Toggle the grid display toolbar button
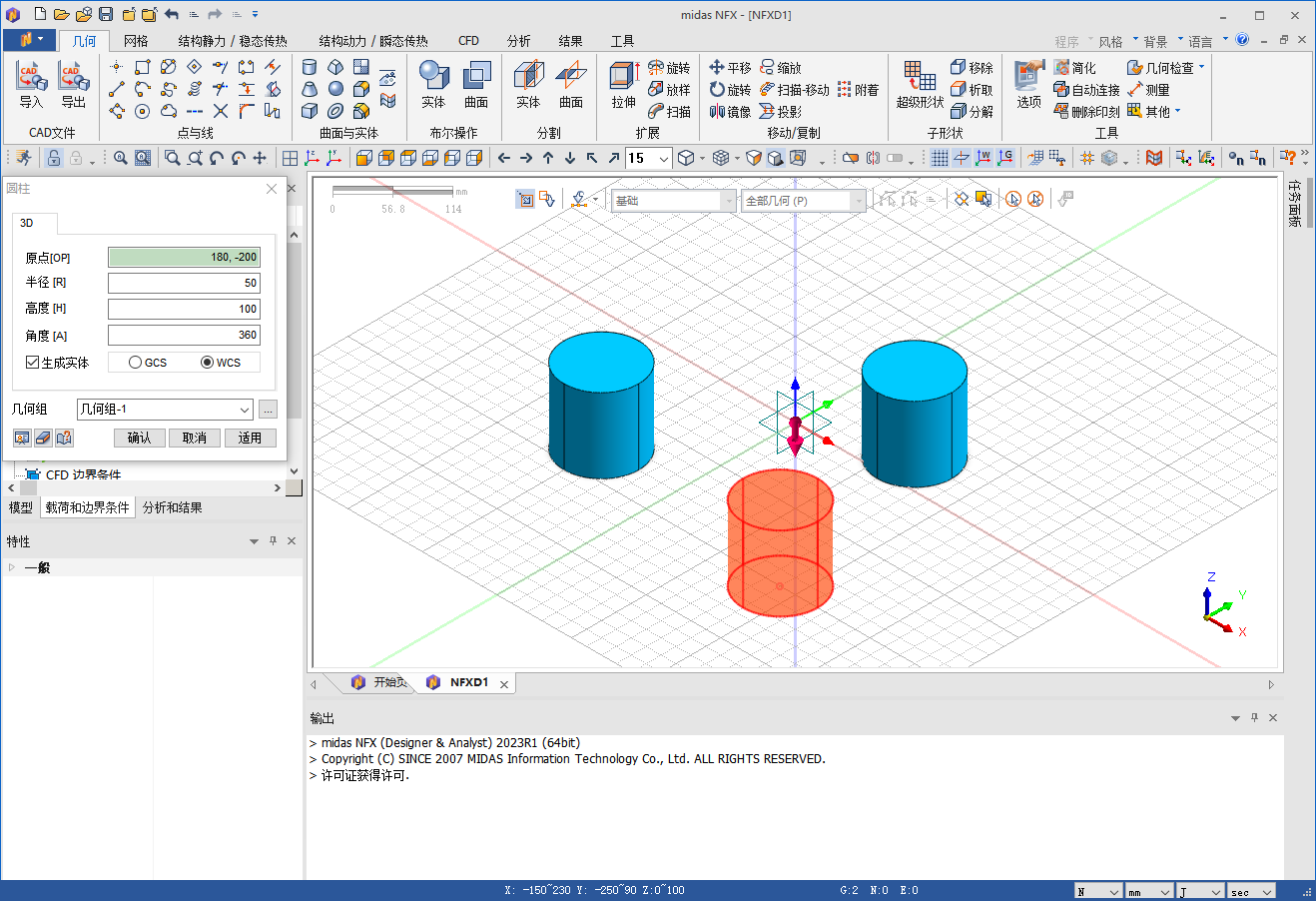This screenshot has width=1316, height=901. 940,158
